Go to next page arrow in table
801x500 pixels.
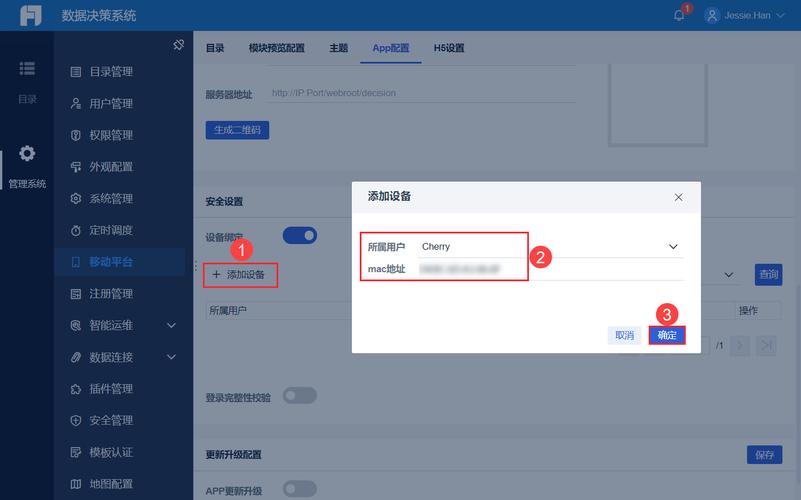(740, 345)
